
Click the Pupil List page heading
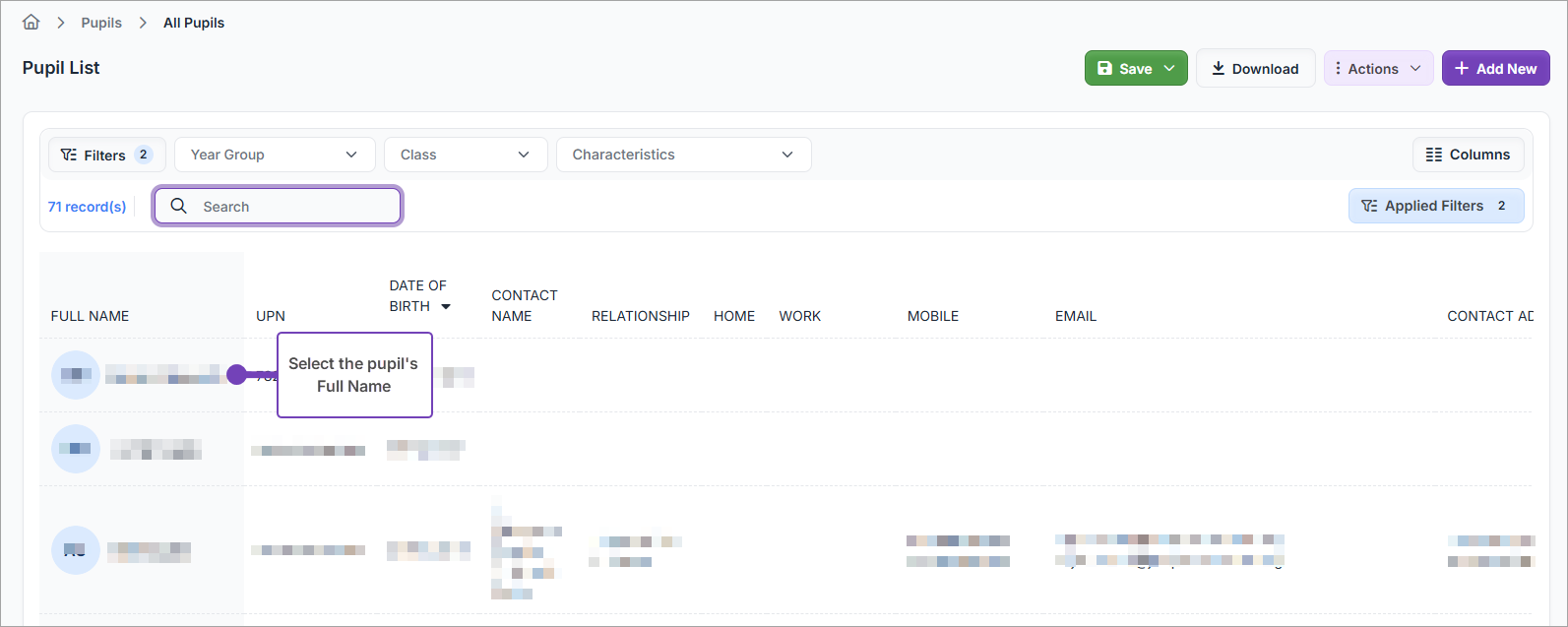(61, 68)
